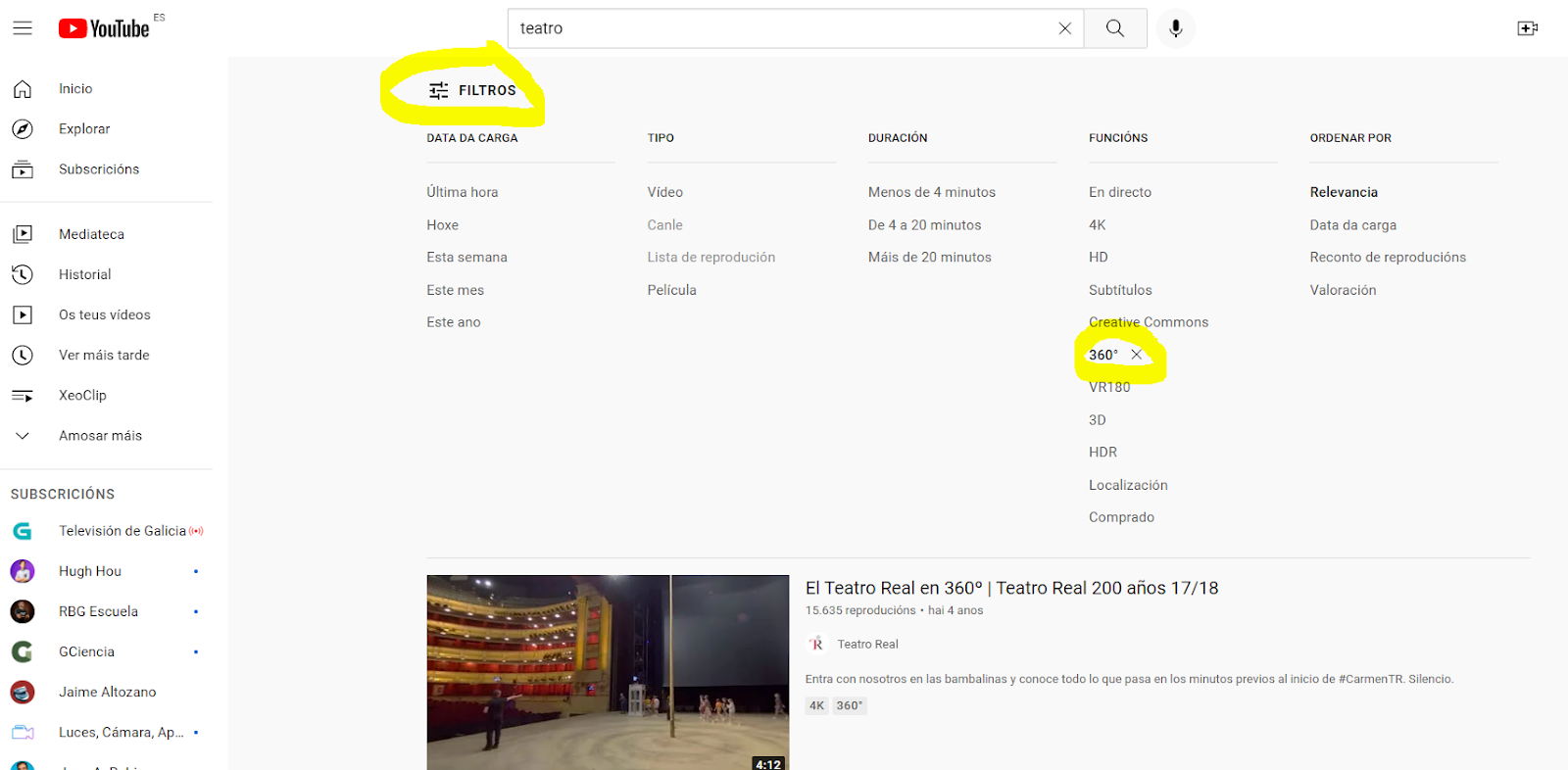Enable the En directo filter
The height and width of the screenshot is (770, 1568).
[1120, 192]
